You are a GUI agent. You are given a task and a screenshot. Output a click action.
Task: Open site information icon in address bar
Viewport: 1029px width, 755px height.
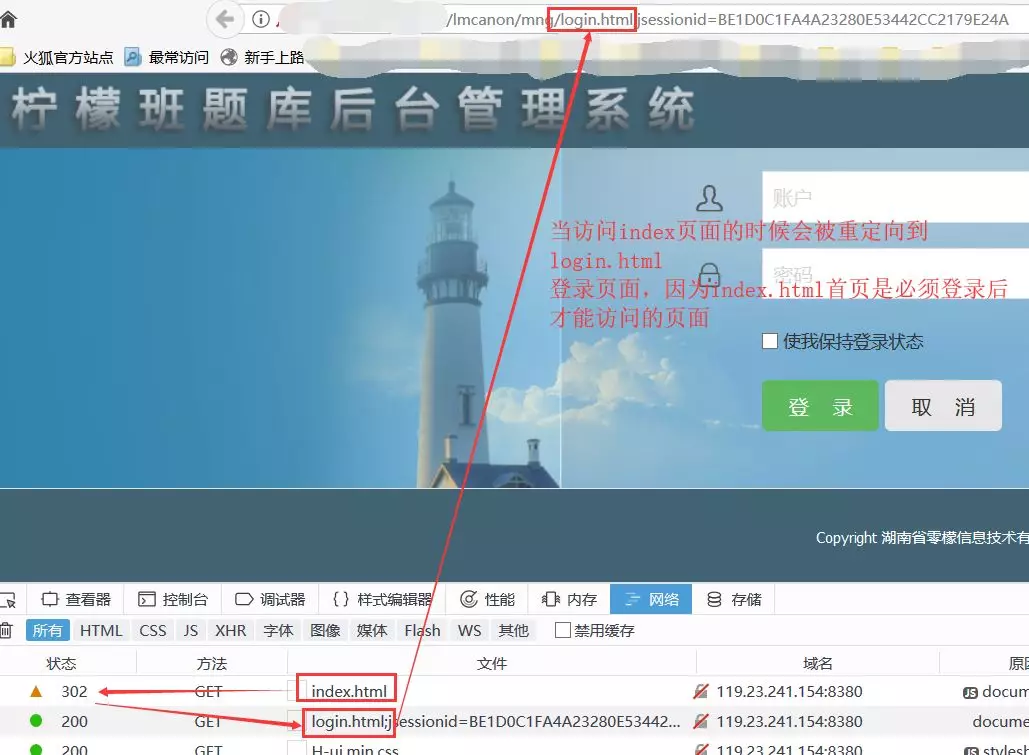pyautogui.click(x=260, y=19)
